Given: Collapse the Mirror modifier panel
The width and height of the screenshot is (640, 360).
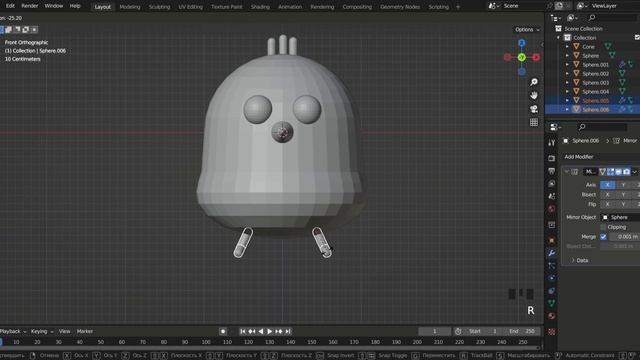Looking at the screenshot, I should pyautogui.click(x=567, y=172).
